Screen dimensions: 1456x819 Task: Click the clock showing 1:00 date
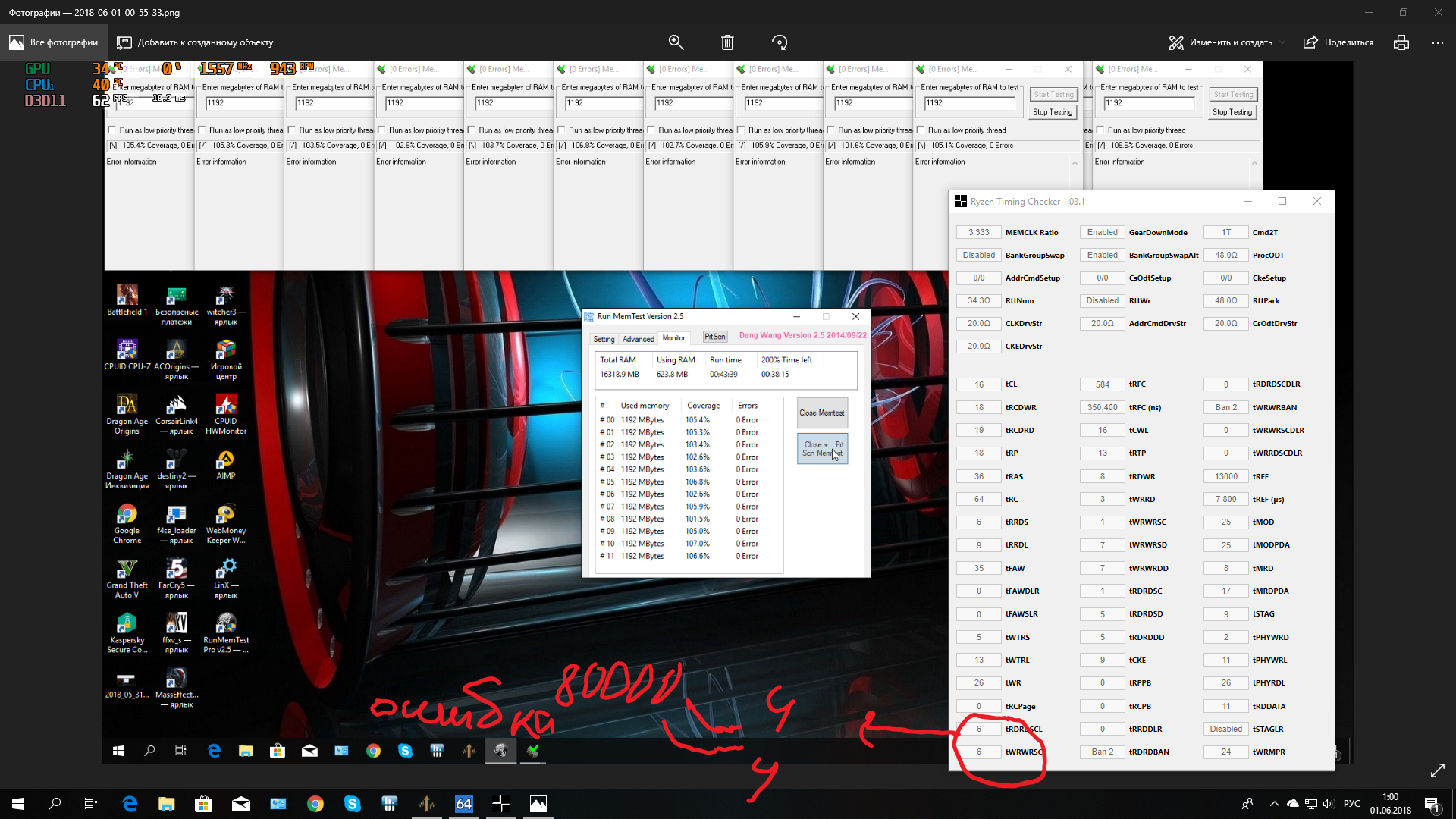pyautogui.click(x=1390, y=804)
